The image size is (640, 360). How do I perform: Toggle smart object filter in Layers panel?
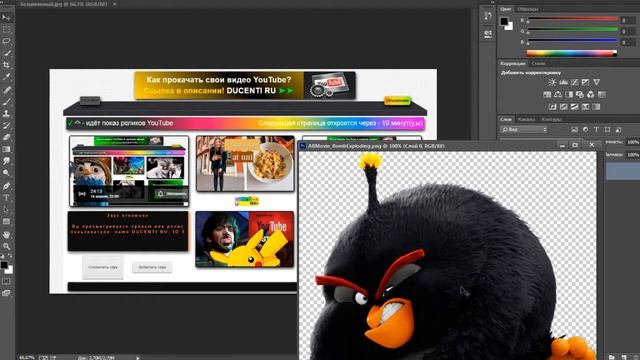pyautogui.click(x=618, y=129)
